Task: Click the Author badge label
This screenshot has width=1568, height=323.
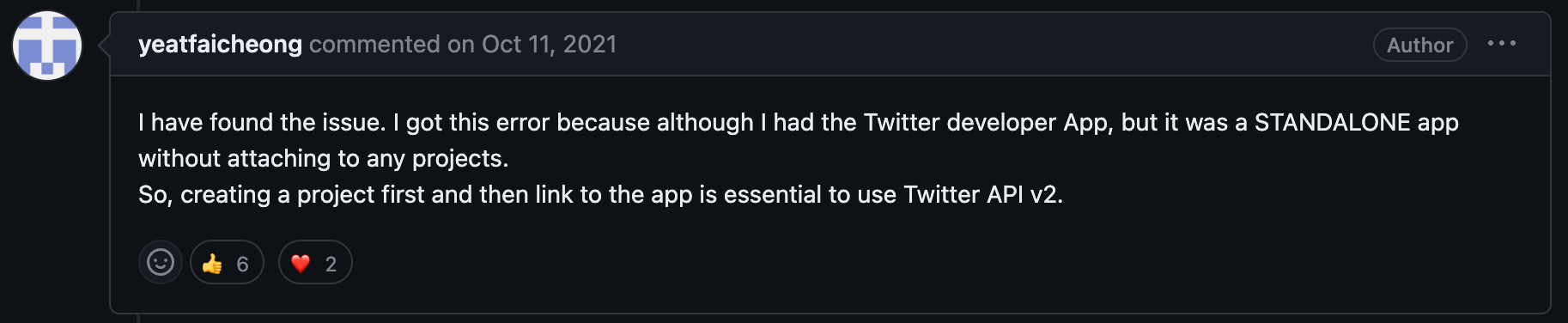Action: [1419, 45]
